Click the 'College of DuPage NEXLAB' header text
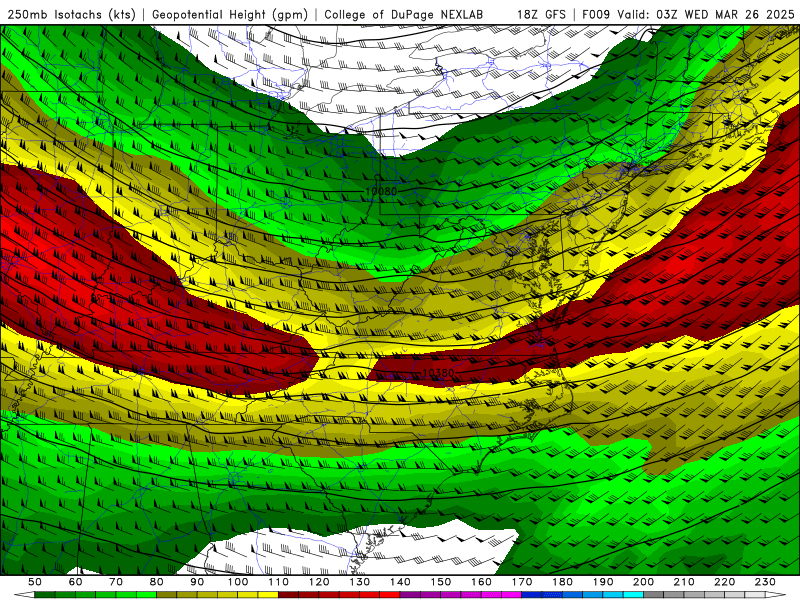Image resolution: width=800 pixels, height=600 pixels. pyautogui.click(x=404, y=14)
